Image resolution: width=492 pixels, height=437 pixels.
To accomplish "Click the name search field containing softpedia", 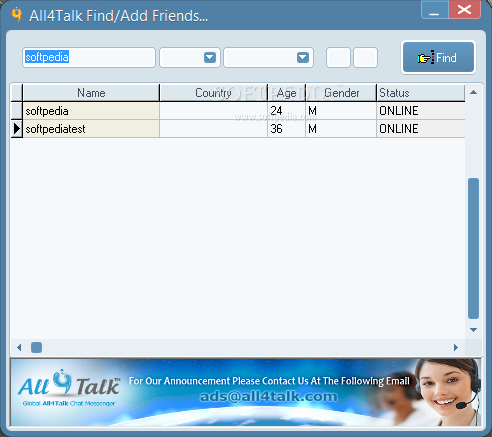I will pyautogui.click(x=89, y=57).
